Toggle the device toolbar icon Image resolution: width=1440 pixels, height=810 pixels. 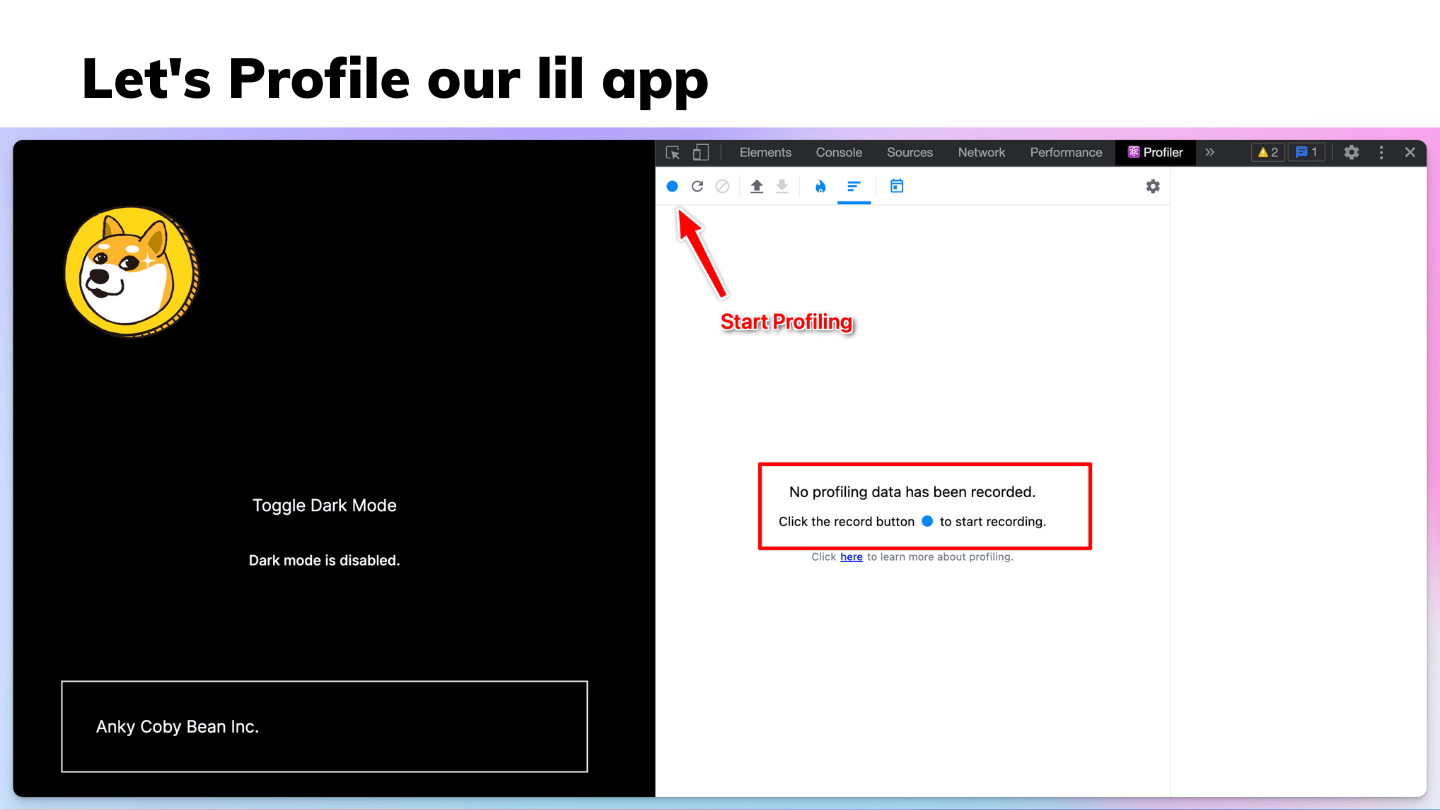pyautogui.click(x=701, y=153)
